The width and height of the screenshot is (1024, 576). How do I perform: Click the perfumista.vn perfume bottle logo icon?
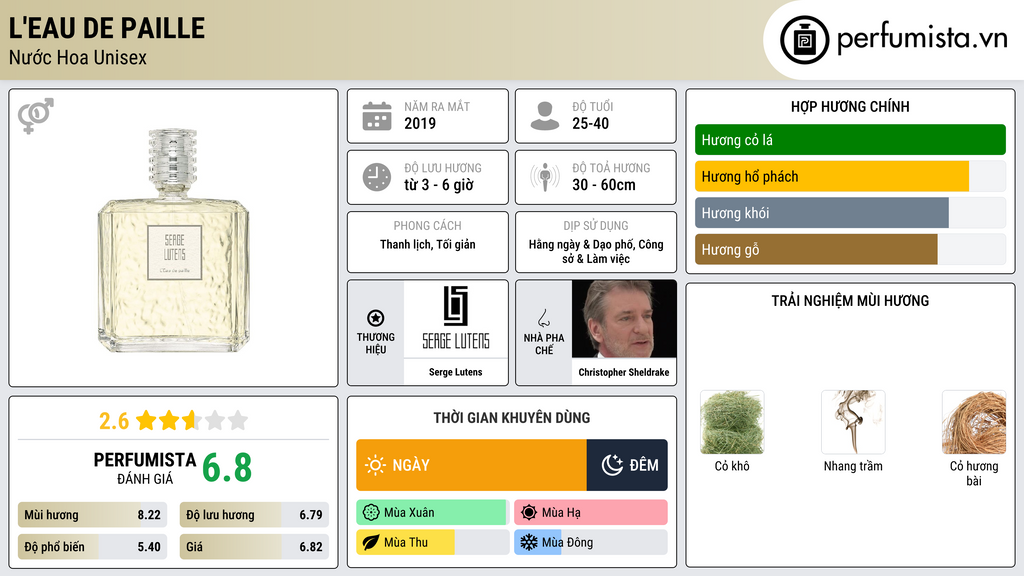[804, 40]
